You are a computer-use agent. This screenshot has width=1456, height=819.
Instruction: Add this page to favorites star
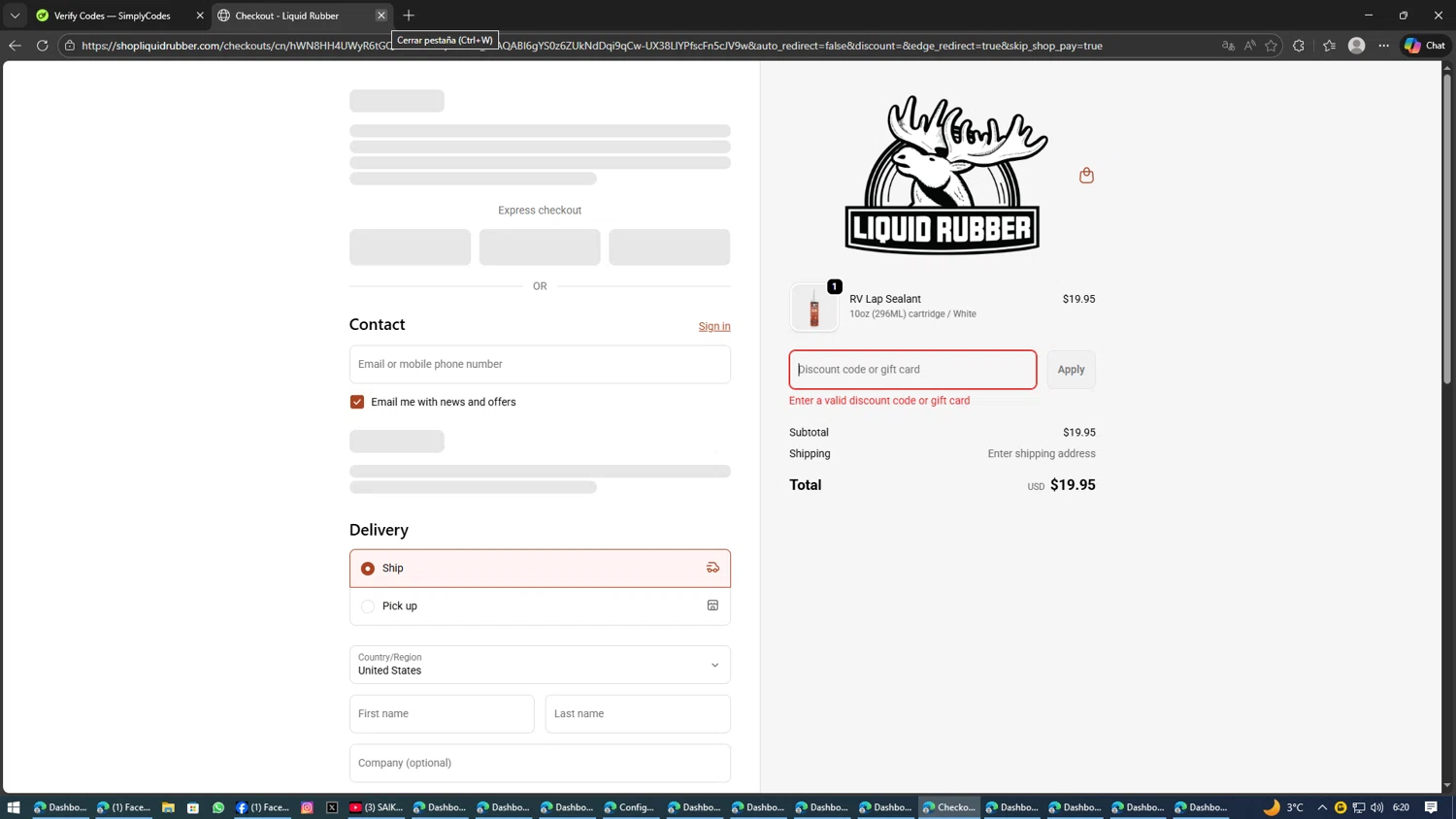(x=1271, y=46)
